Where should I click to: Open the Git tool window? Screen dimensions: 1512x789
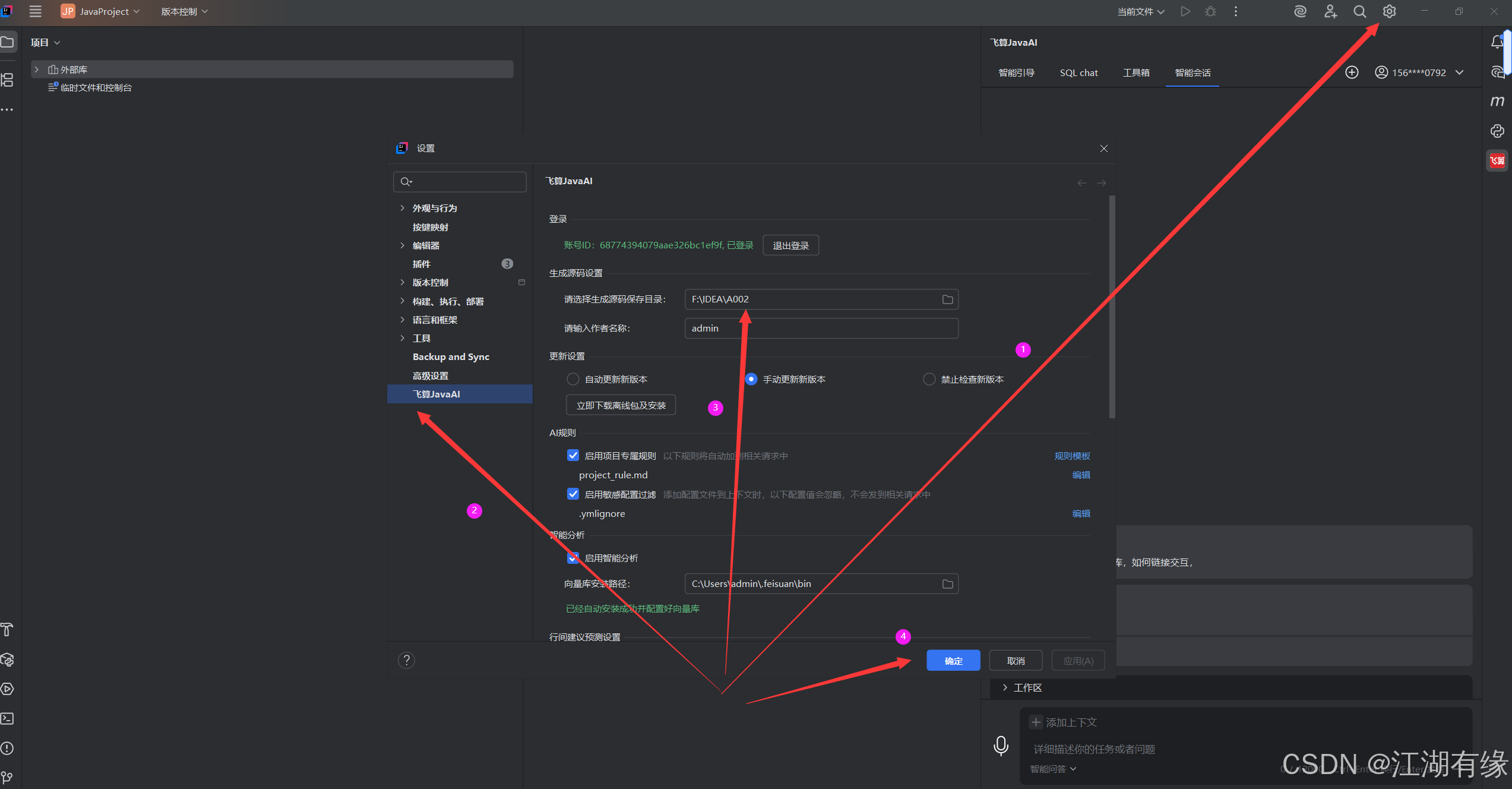click(x=7, y=778)
